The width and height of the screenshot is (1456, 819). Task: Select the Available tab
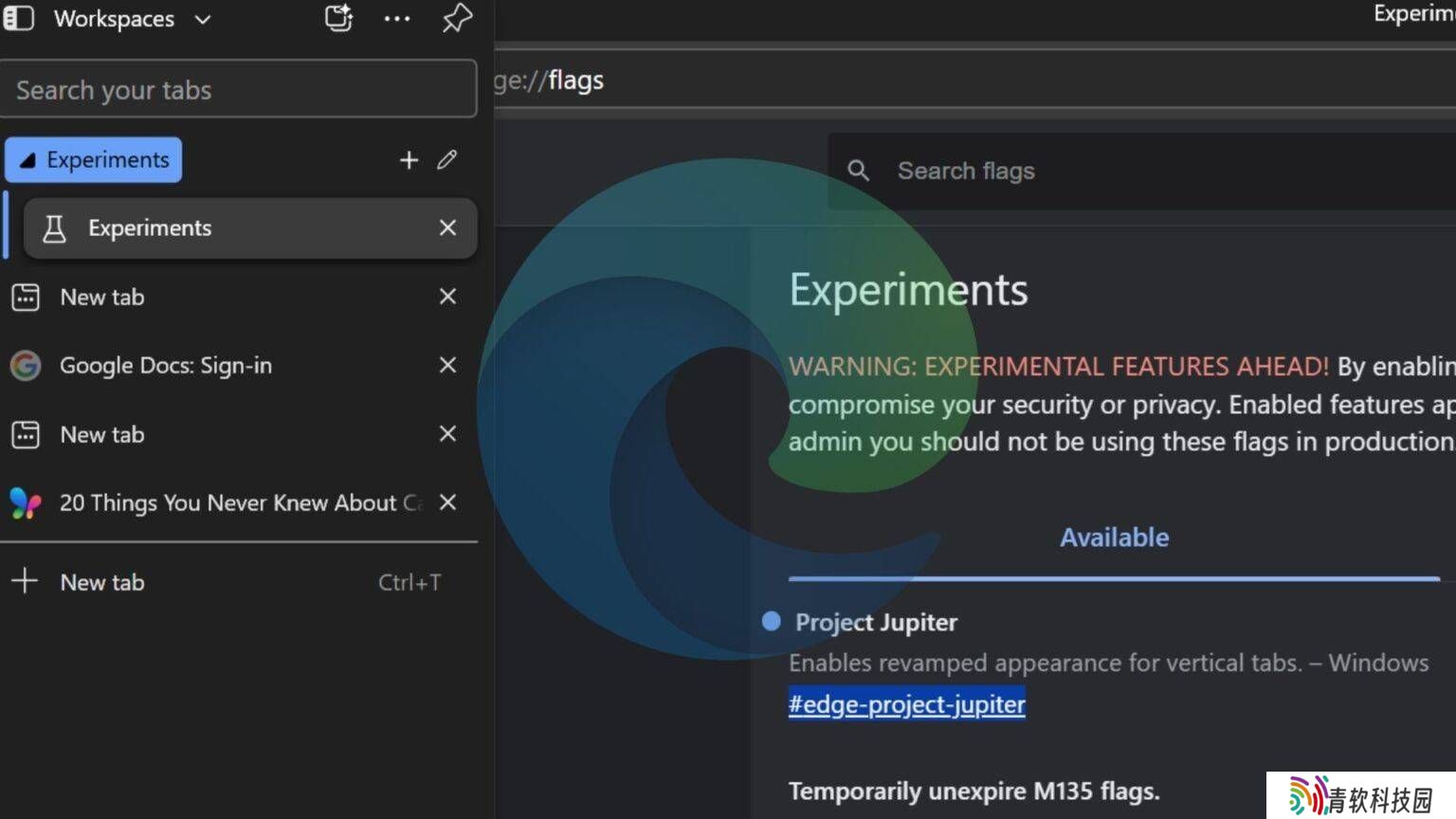[x=1114, y=537]
